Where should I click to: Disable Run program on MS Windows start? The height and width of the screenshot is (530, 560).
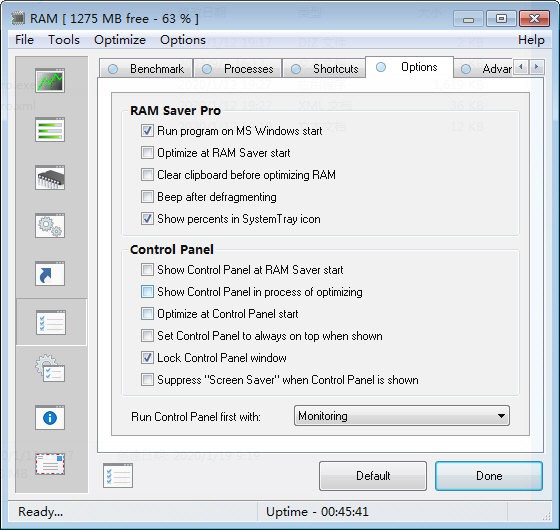(x=147, y=131)
